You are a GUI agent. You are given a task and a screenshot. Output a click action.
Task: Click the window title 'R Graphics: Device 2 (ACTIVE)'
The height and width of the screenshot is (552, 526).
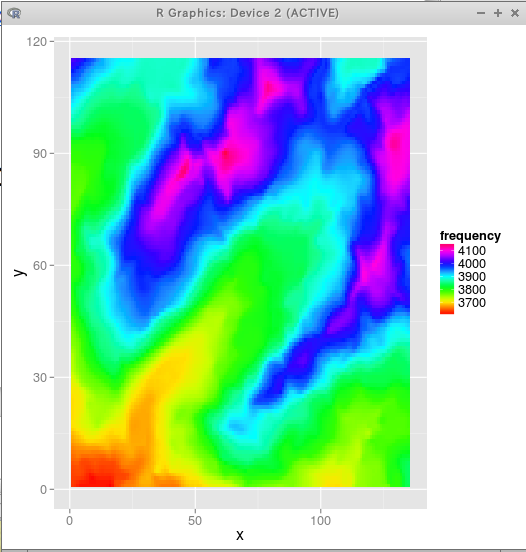point(248,13)
